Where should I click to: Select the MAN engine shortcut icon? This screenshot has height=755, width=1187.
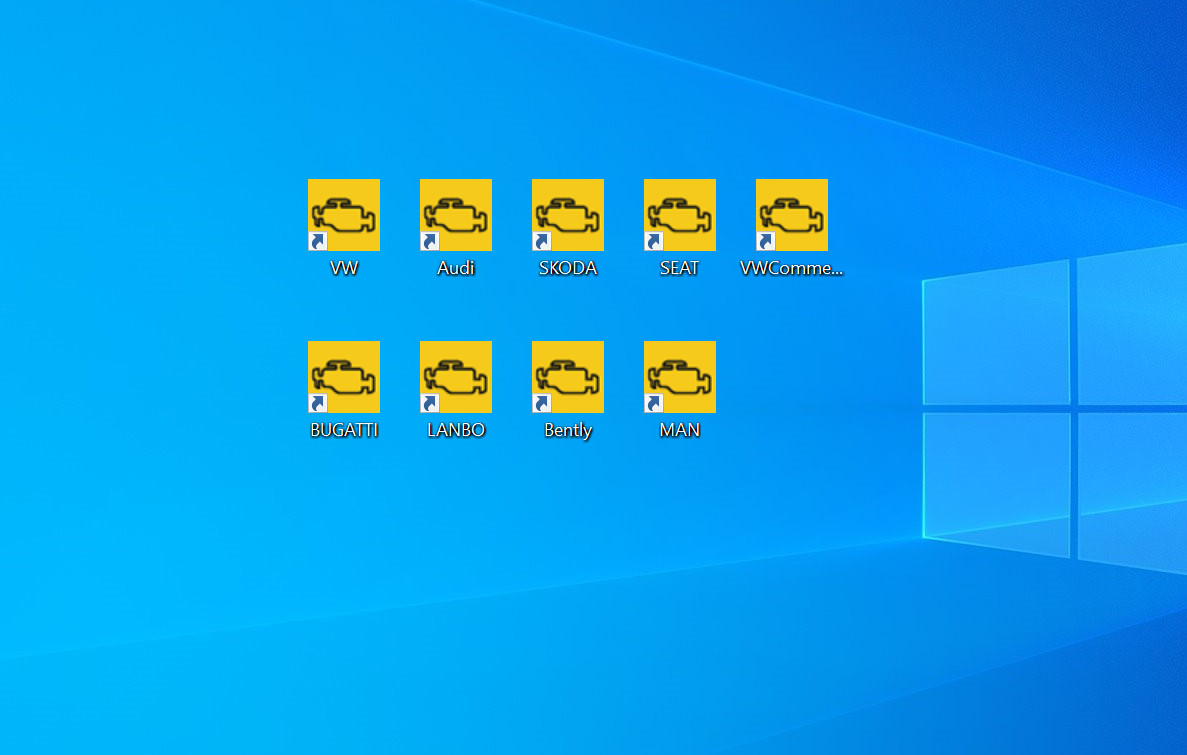(x=680, y=377)
